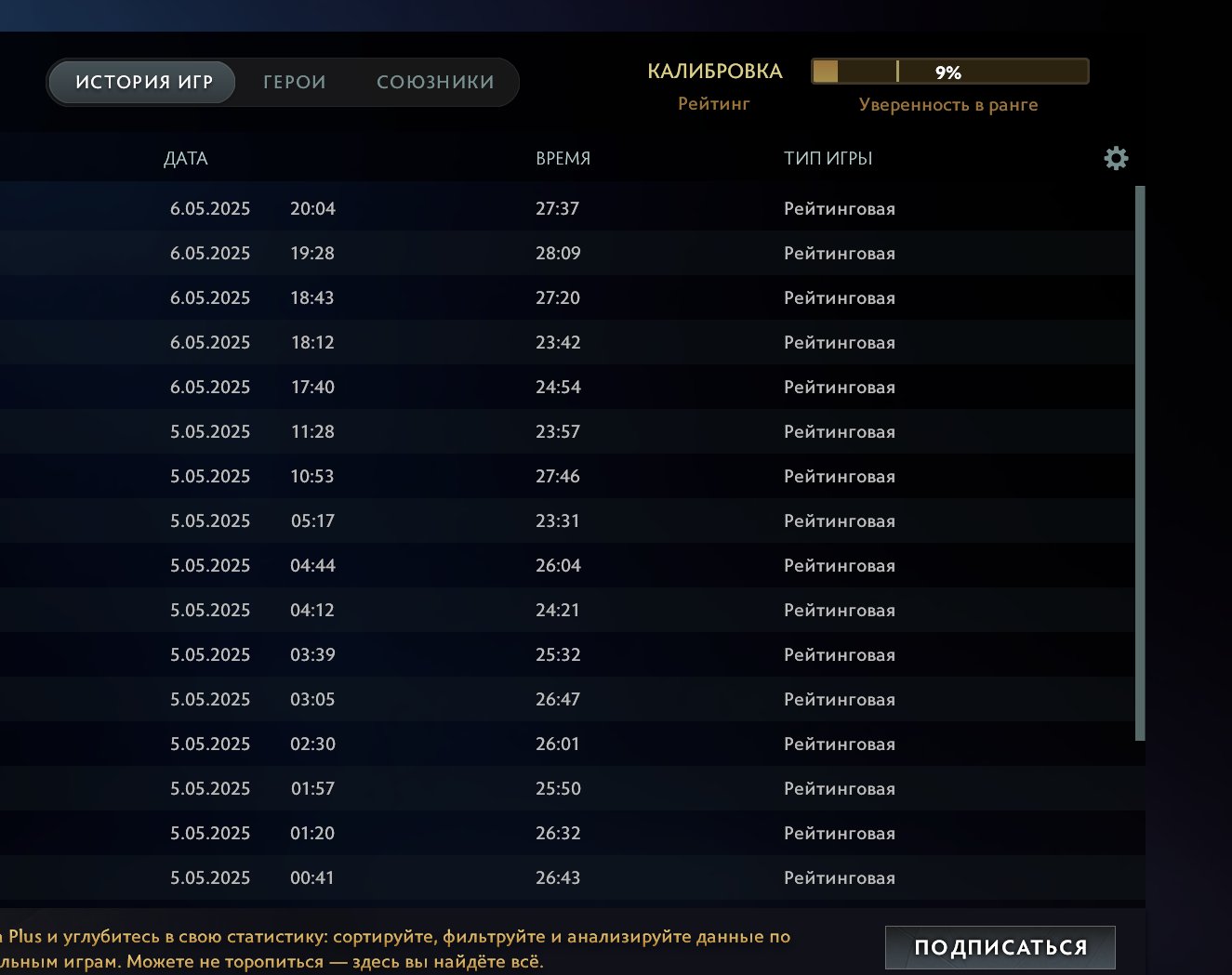Click the КАЛИБРОВКА rating label

(714, 72)
